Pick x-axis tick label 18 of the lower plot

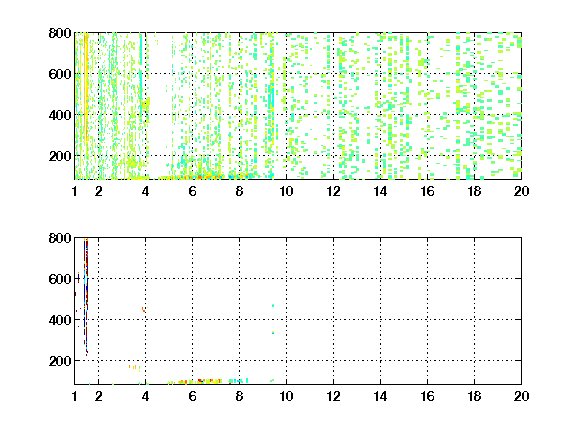tap(474, 396)
